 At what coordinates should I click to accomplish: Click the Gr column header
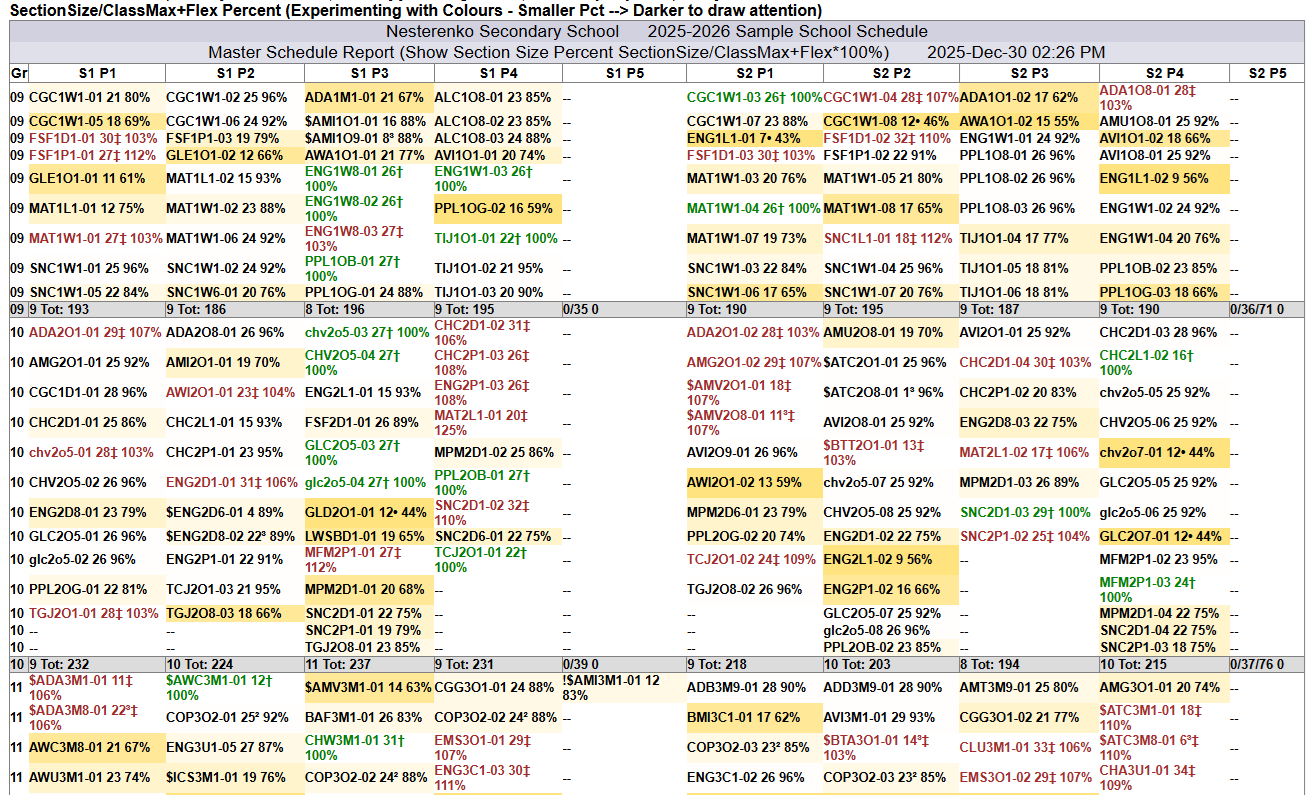[x=19, y=73]
